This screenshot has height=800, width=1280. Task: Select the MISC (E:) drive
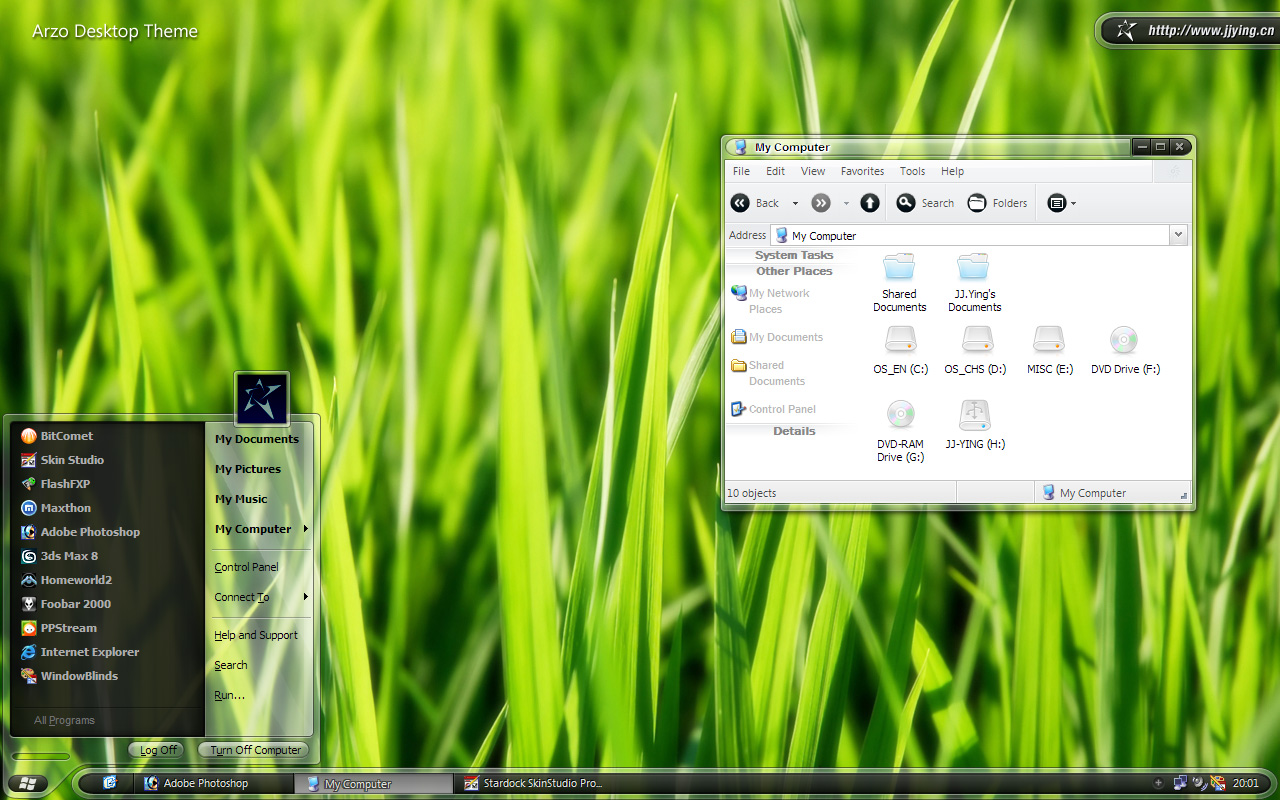pyautogui.click(x=1050, y=350)
